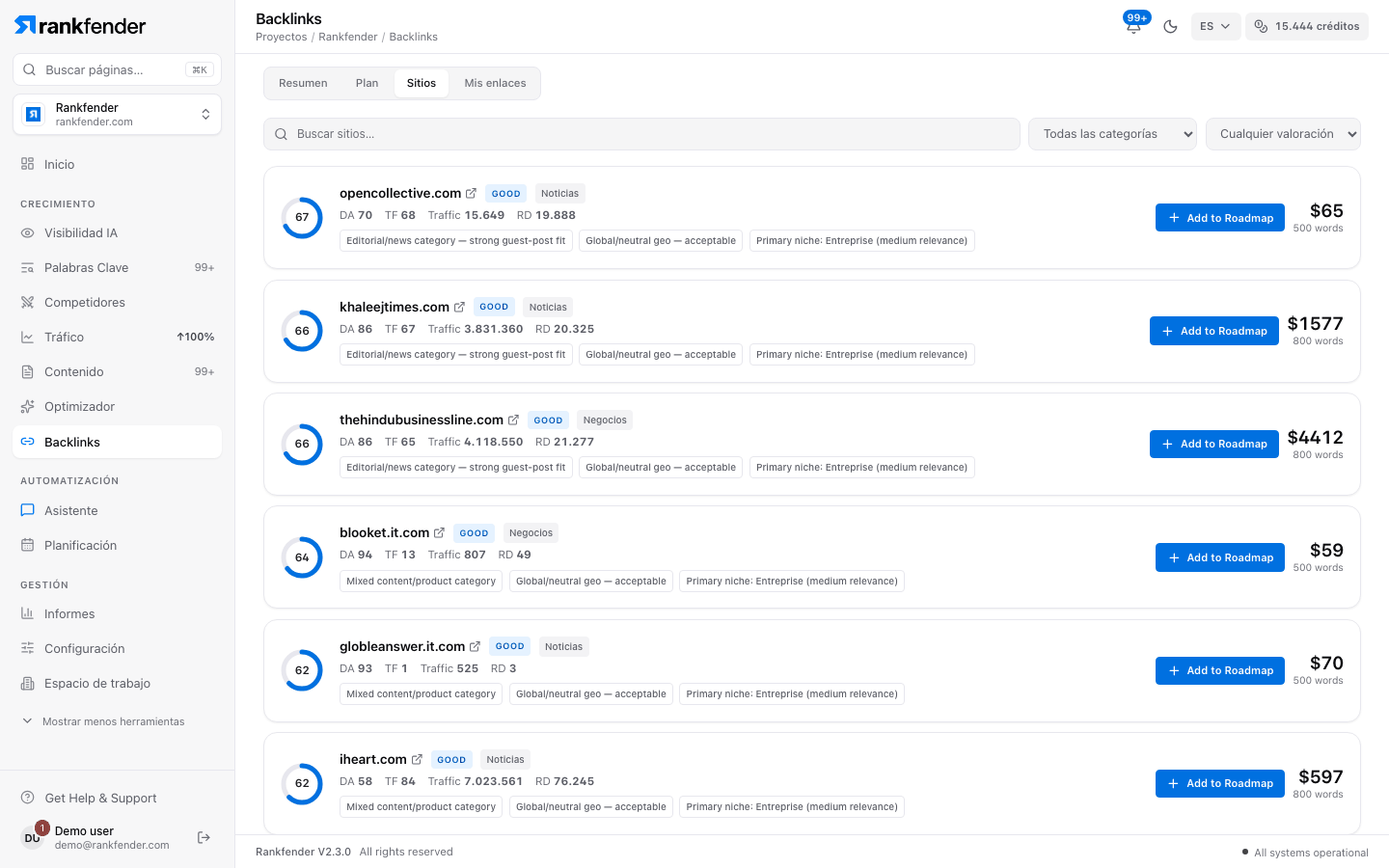Screen dimensions: 1389x868
Task: Click the Planificación calendar icon
Action: point(27,546)
